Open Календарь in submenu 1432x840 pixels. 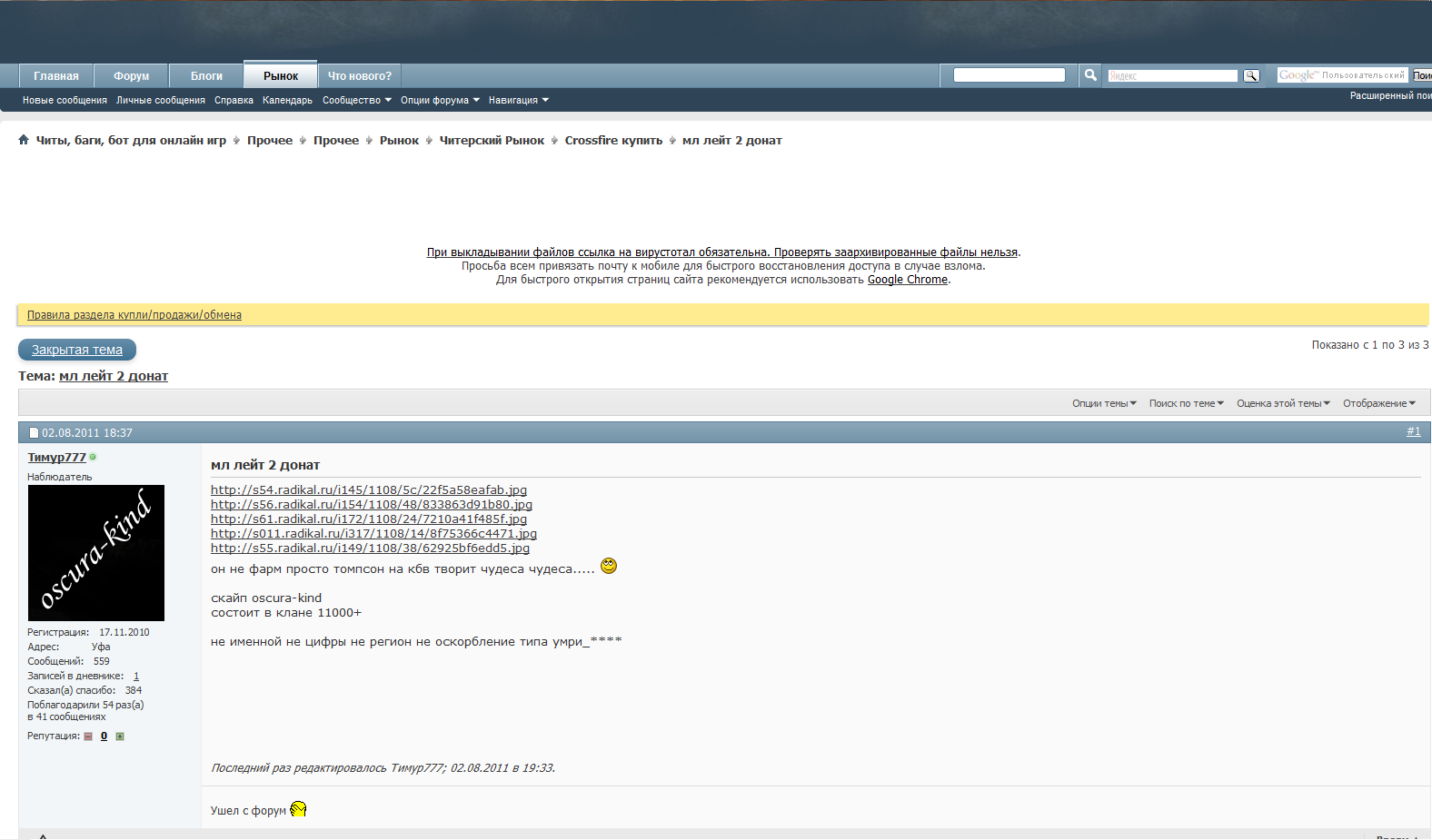point(287,100)
